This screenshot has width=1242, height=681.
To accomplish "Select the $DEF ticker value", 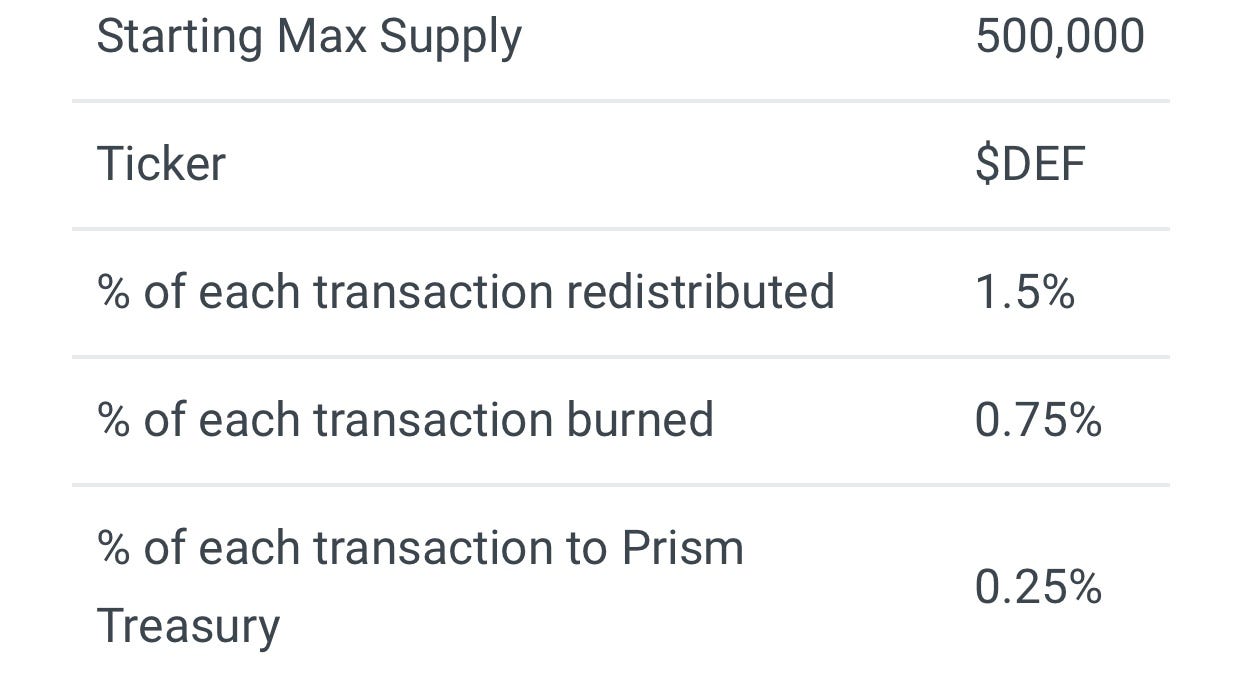I will 1030,164.
